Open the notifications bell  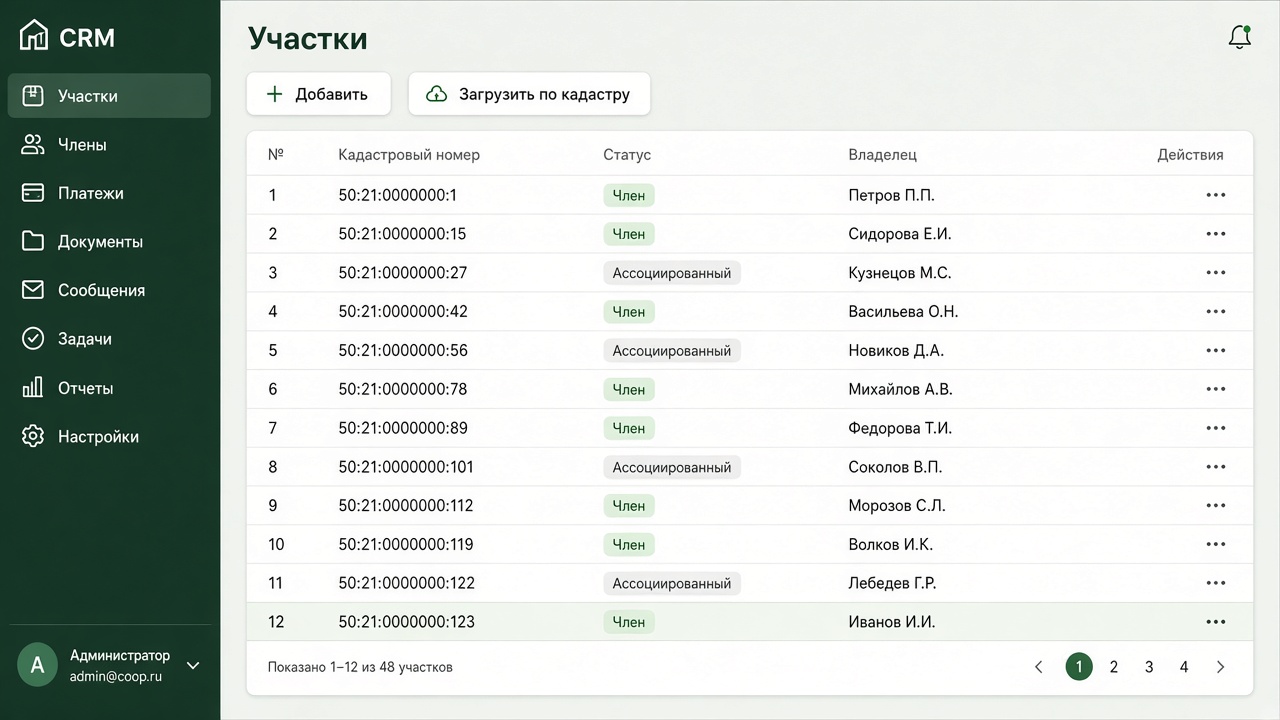pos(1239,37)
